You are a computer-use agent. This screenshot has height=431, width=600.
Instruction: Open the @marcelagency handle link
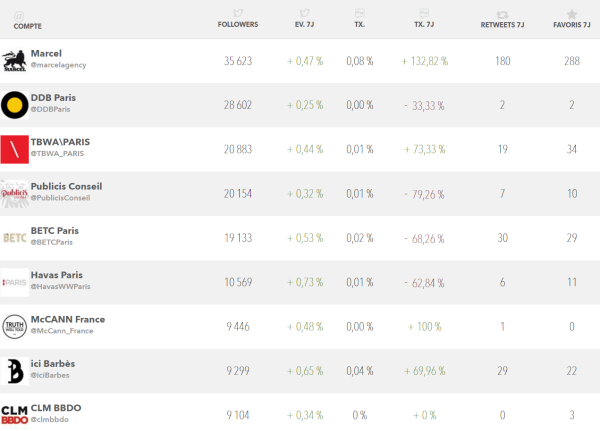[x=60, y=65]
